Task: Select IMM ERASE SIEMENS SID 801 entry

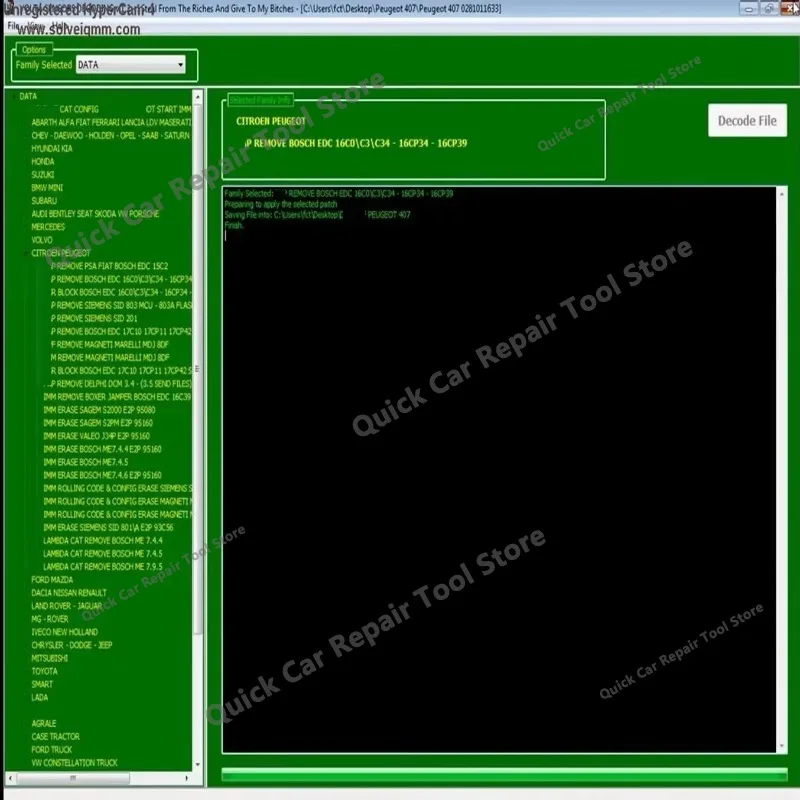Action: click(108, 528)
